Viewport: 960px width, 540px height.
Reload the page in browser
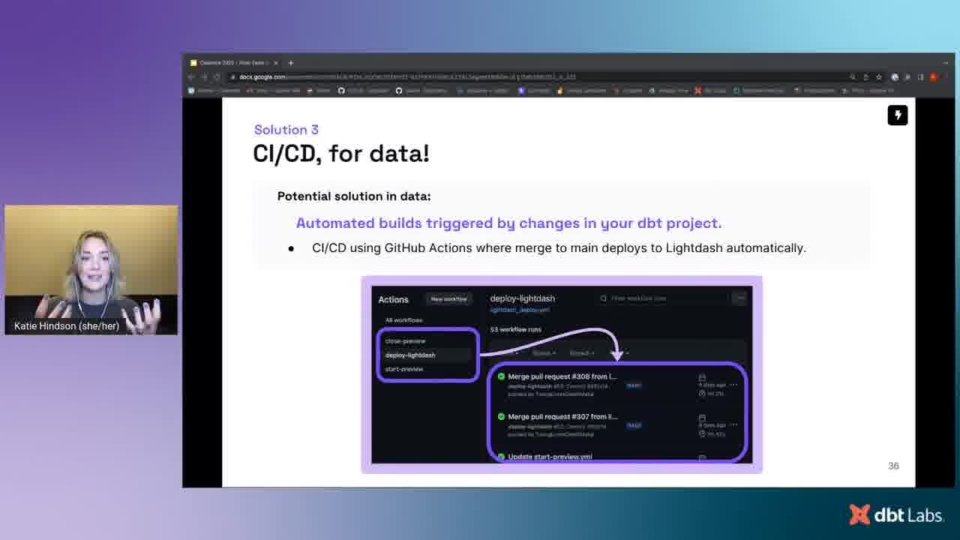pyautogui.click(x=217, y=77)
